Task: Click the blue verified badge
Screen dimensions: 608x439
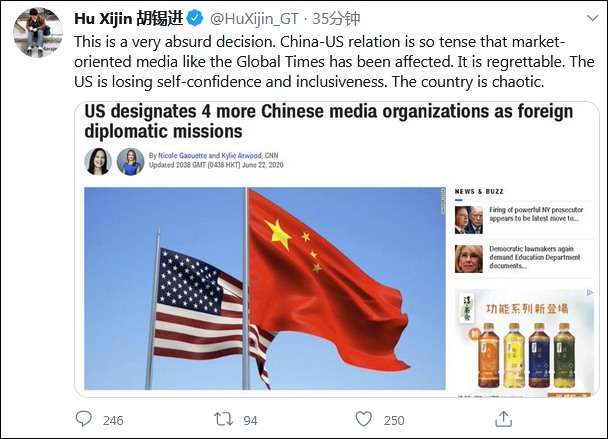Action: [195, 18]
